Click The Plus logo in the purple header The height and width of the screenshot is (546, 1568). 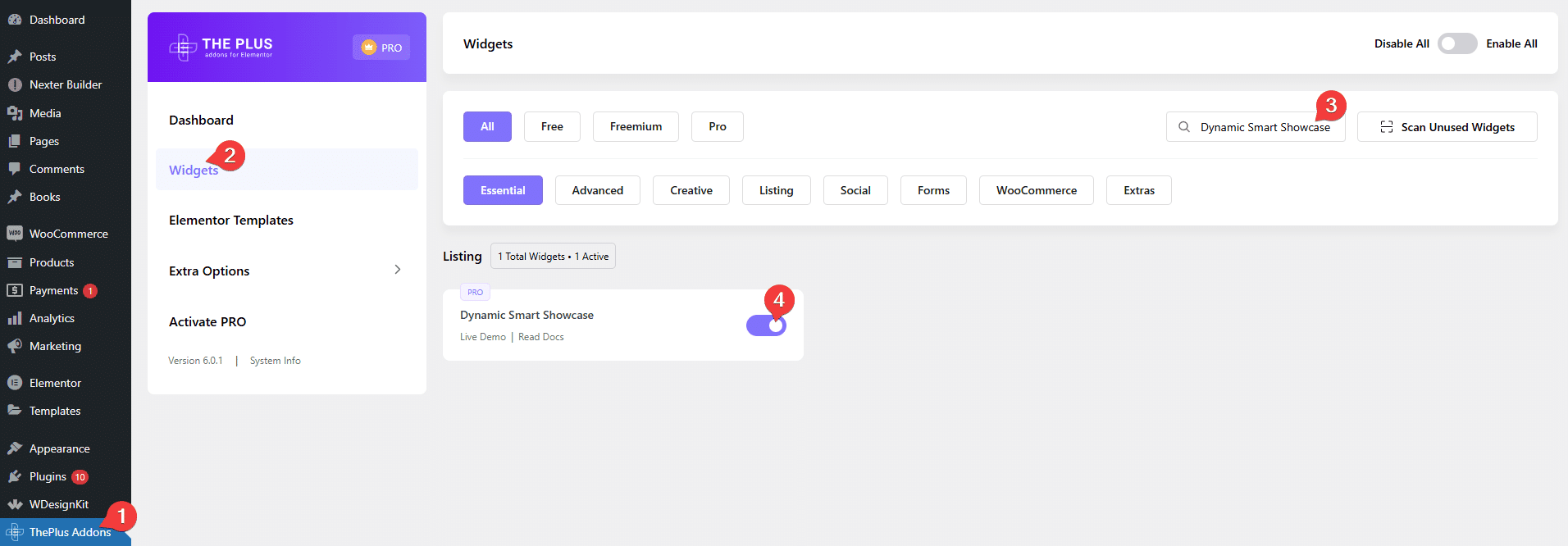click(221, 48)
